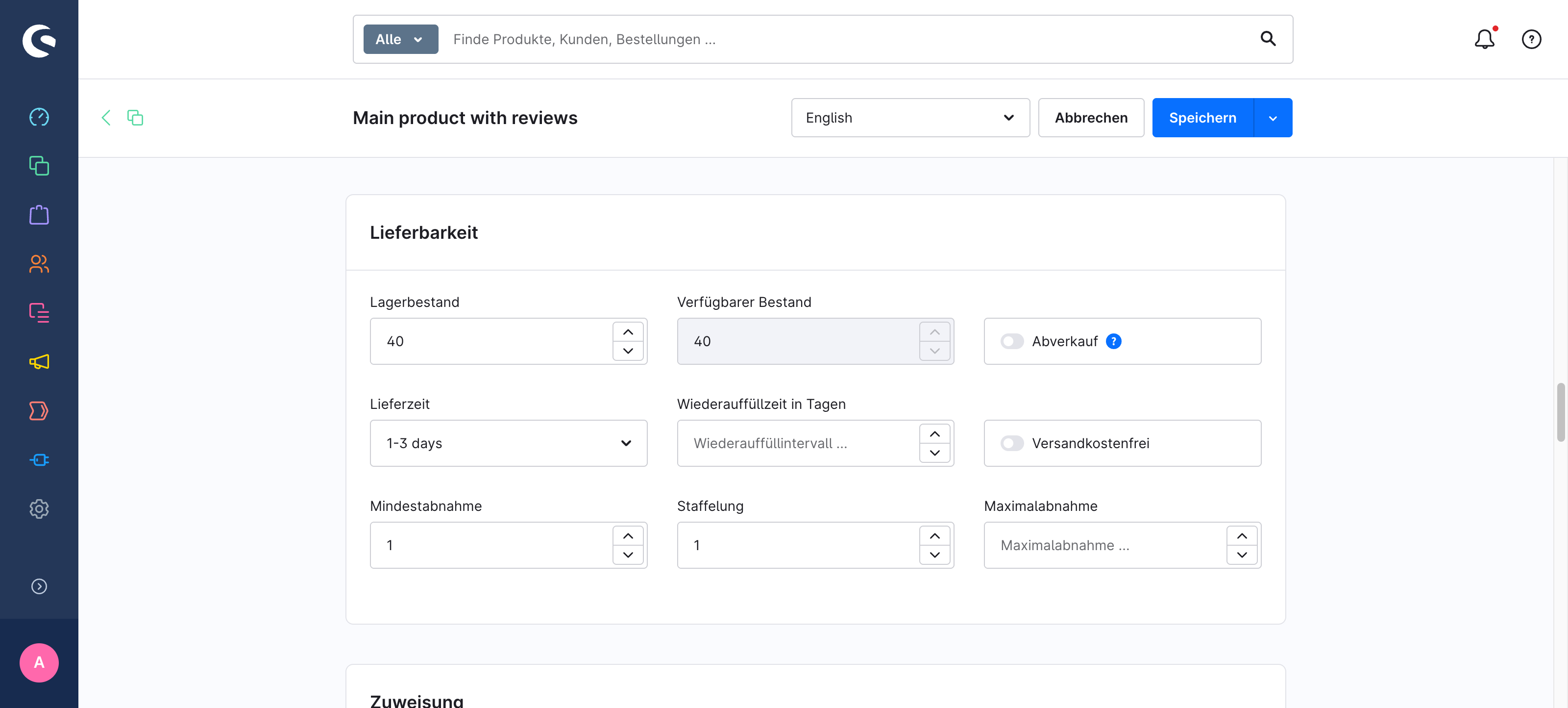Increase Maximalabnahme with the up arrow
Screen dimensions: 1568x708
pyautogui.click(x=1242, y=535)
